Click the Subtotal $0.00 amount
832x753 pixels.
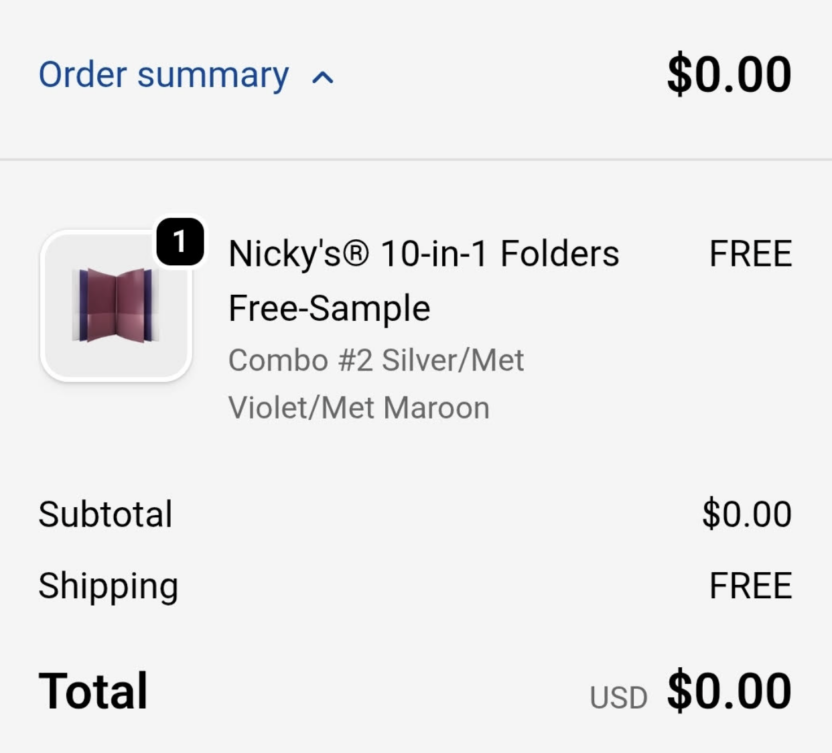coord(746,514)
